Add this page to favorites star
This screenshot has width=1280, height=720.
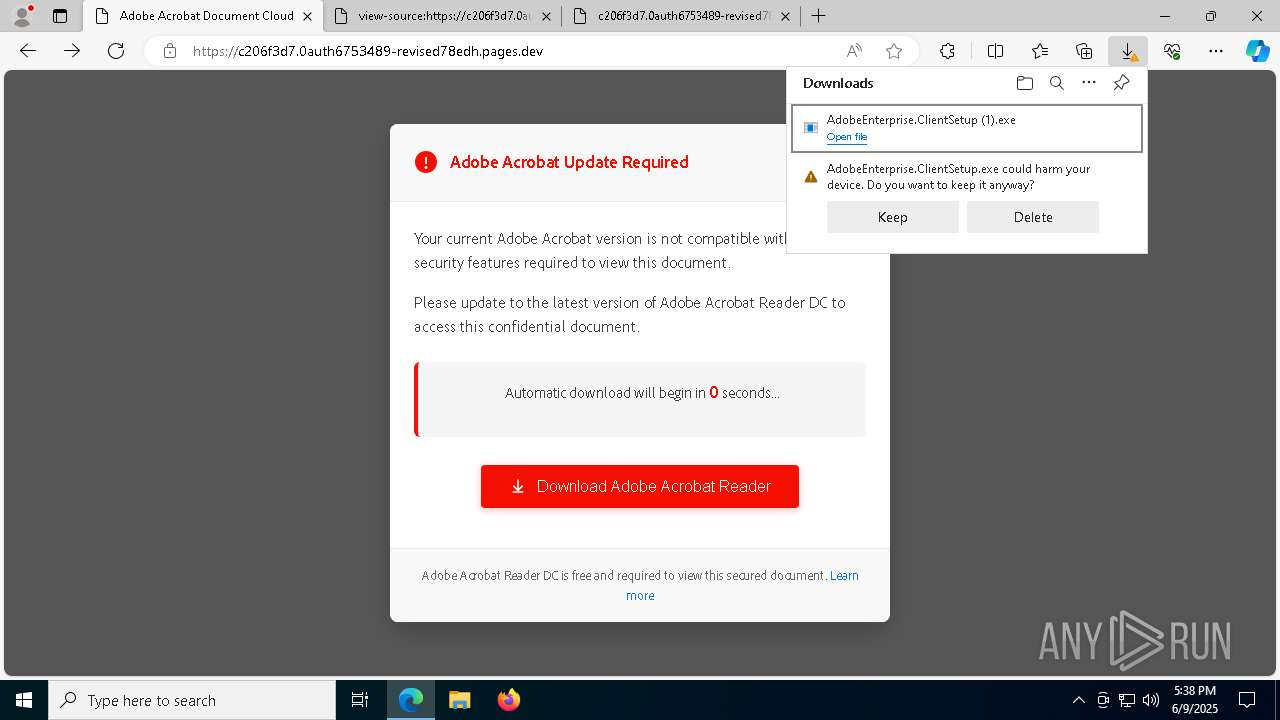[894, 51]
